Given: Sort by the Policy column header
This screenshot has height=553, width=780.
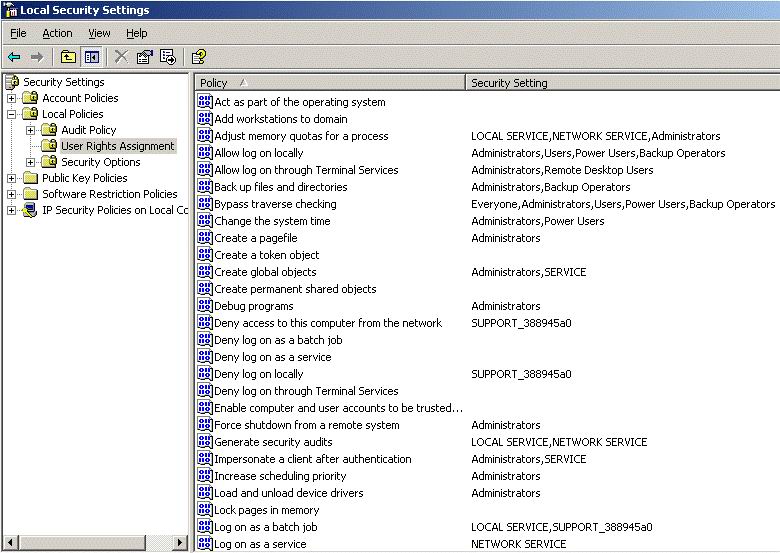Looking at the screenshot, I should [x=330, y=83].
